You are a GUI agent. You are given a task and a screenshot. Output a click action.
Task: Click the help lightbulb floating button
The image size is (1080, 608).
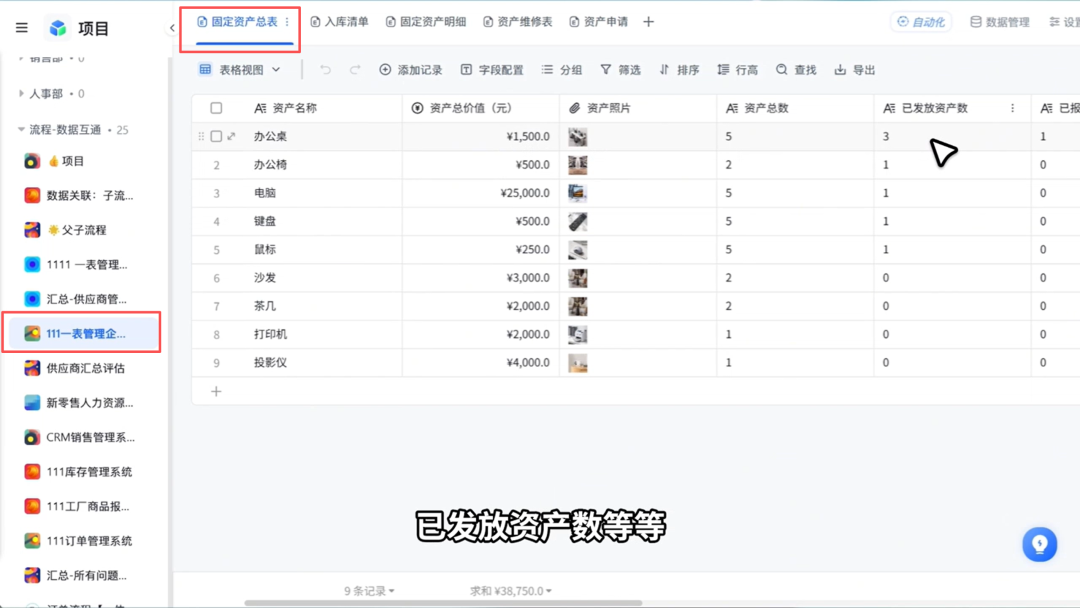point(1039,544)
